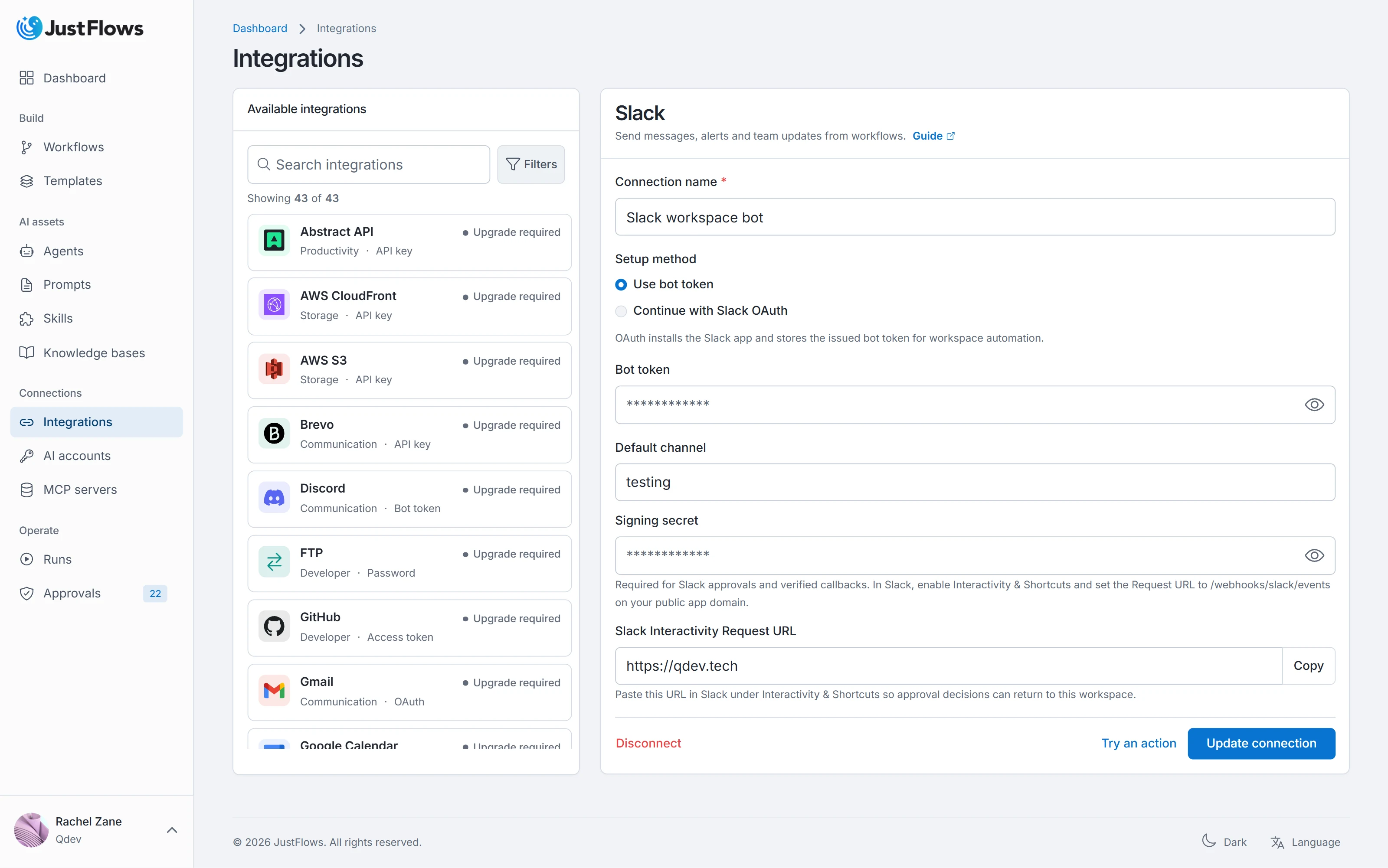Click the Disconnect link

point(648,744)
